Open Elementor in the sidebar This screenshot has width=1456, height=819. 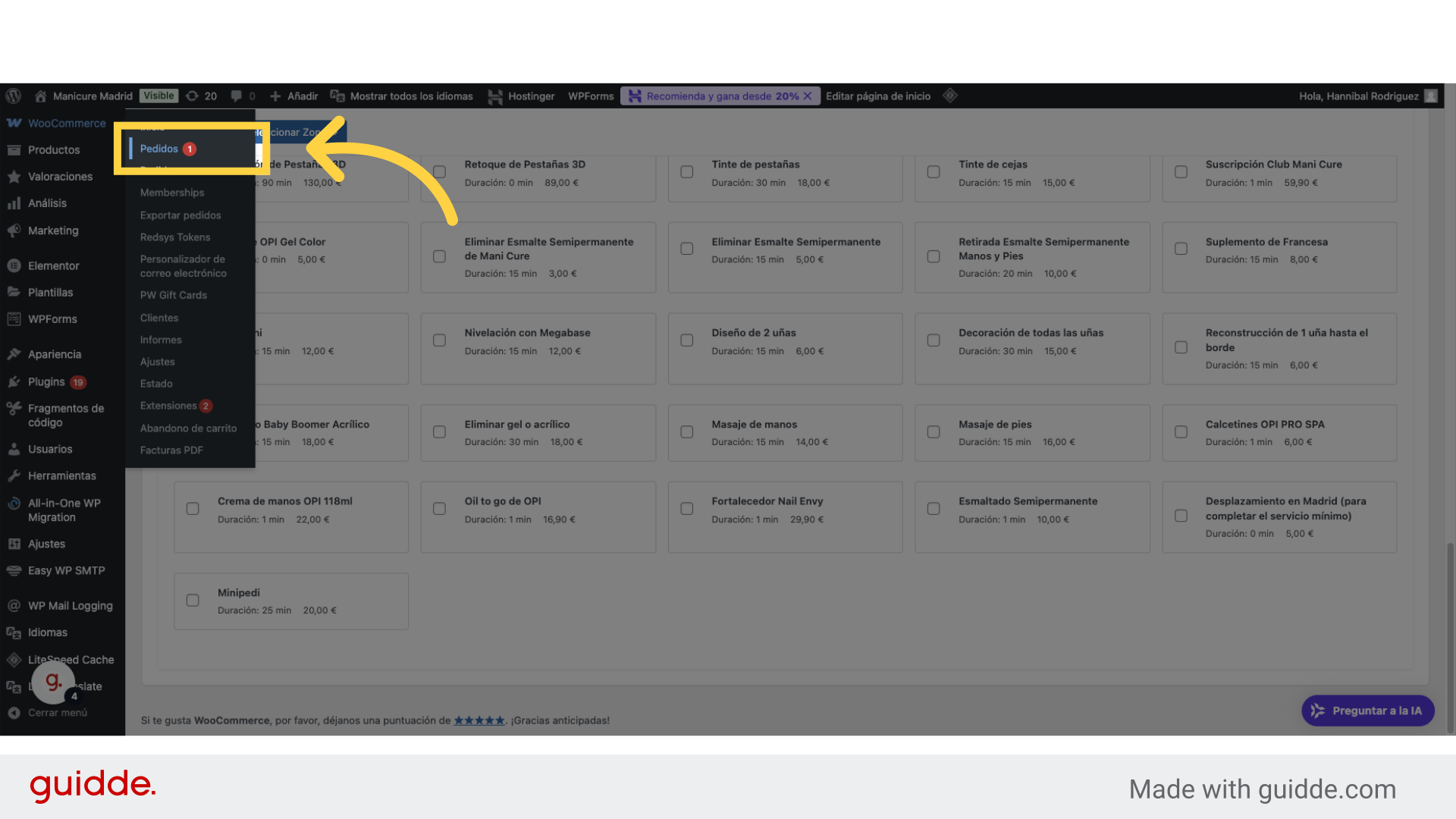coord(53,266)
